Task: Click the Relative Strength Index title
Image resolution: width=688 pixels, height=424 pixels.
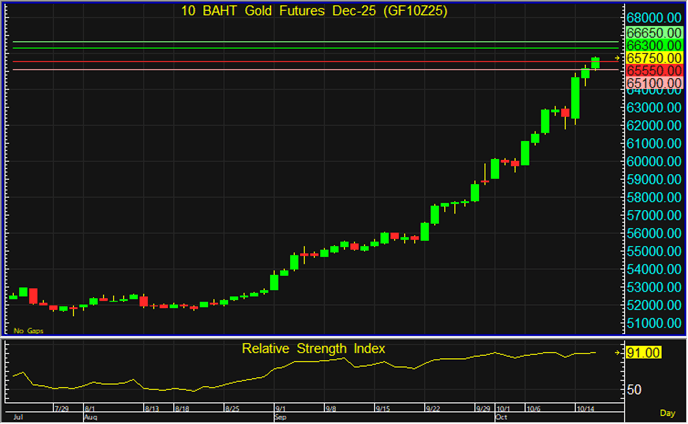Action: click(313, 348)
